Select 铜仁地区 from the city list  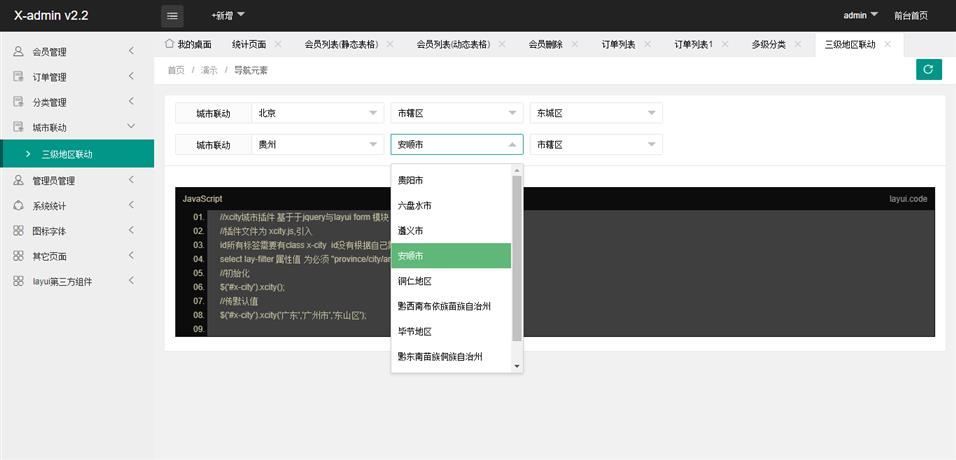pos(451,281)
